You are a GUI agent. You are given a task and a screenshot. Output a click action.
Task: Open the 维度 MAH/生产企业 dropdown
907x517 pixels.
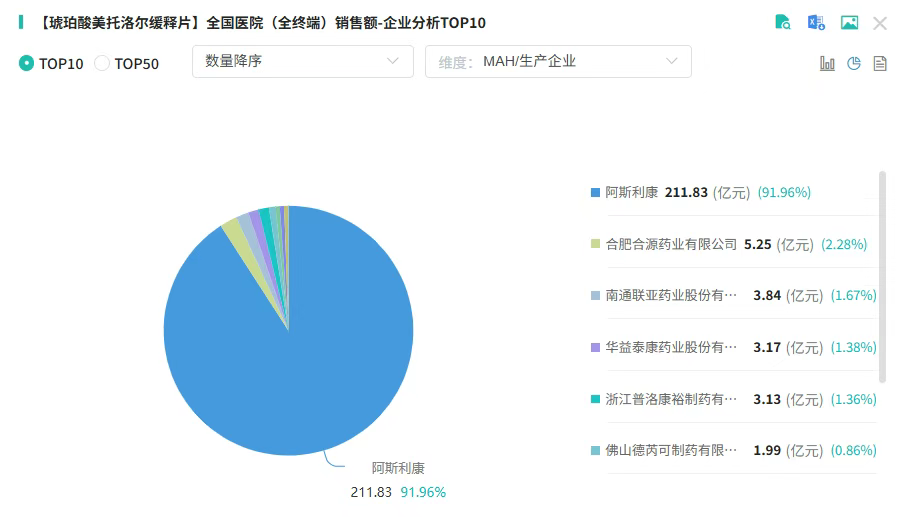558,61
